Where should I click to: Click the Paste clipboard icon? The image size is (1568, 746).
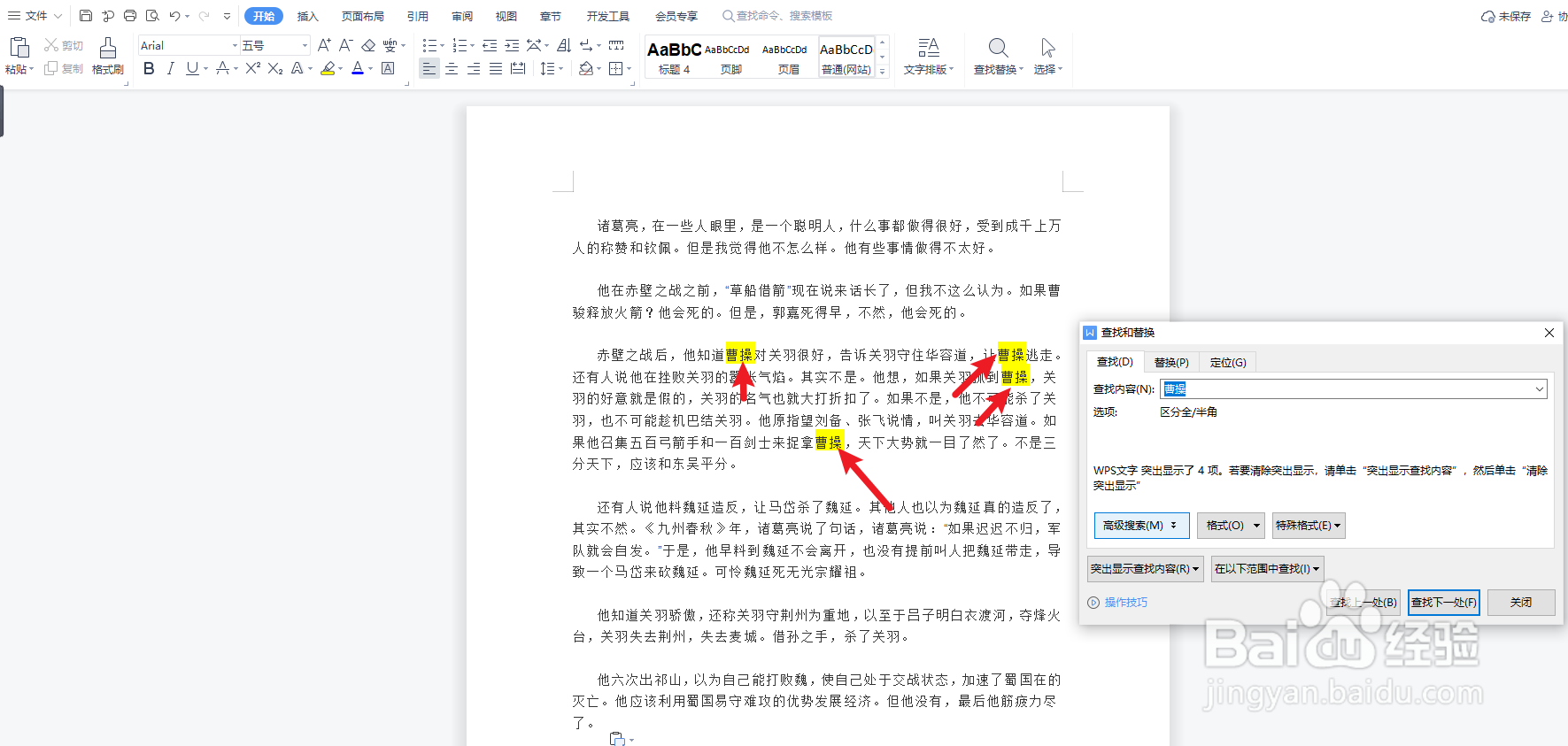pyautogui.click(x=19, y=48)
